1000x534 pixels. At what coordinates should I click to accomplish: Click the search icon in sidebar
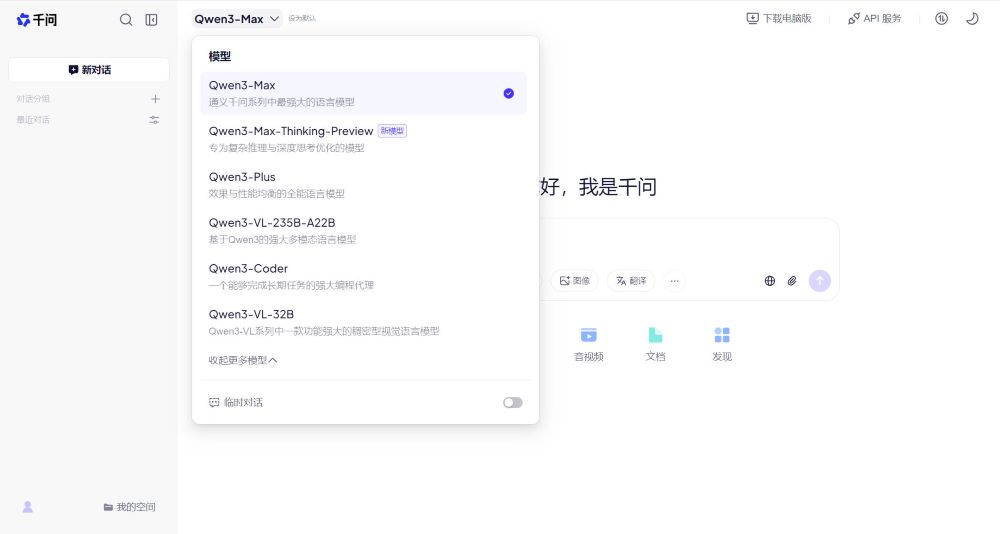click(126, 19)
